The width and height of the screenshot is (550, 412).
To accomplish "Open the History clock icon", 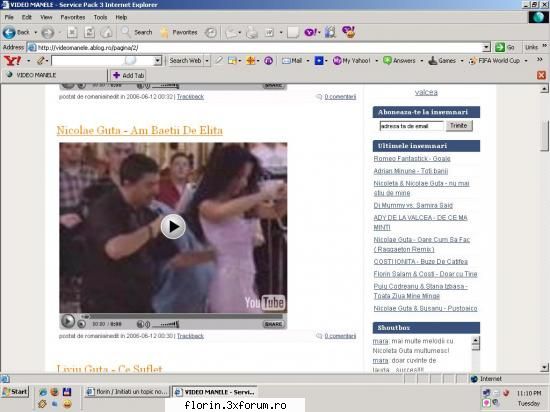I will (211, 32).
